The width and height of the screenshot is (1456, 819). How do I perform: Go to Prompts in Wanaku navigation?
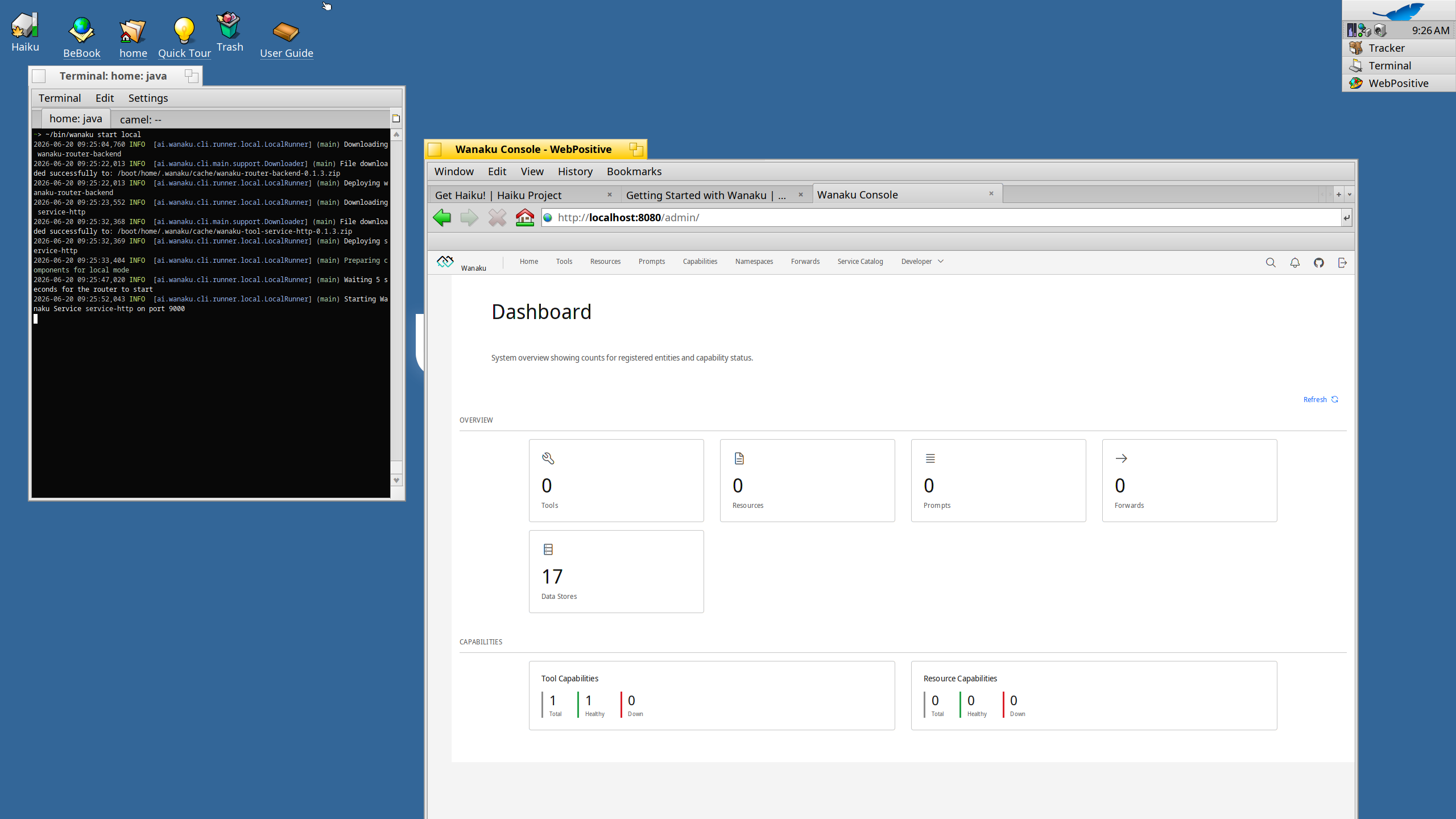(651, 262)
